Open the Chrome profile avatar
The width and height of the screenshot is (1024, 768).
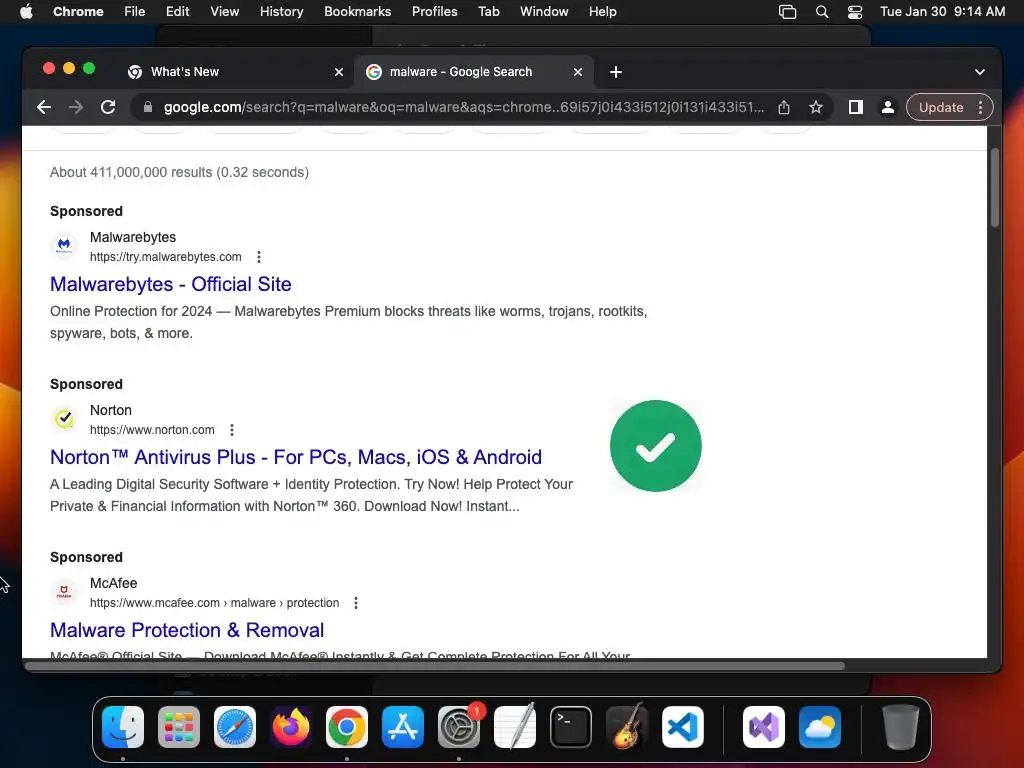888,107
